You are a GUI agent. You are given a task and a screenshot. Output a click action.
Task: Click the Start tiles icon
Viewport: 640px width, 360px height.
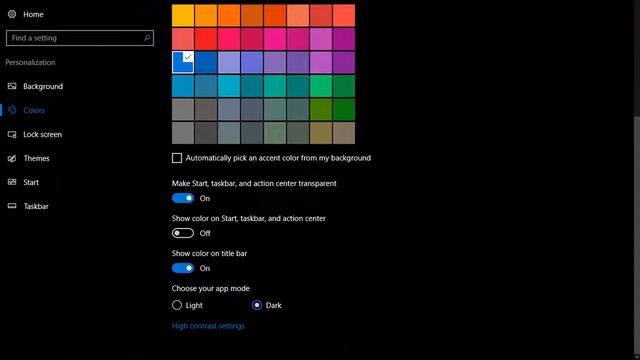(x=12, y=182)
